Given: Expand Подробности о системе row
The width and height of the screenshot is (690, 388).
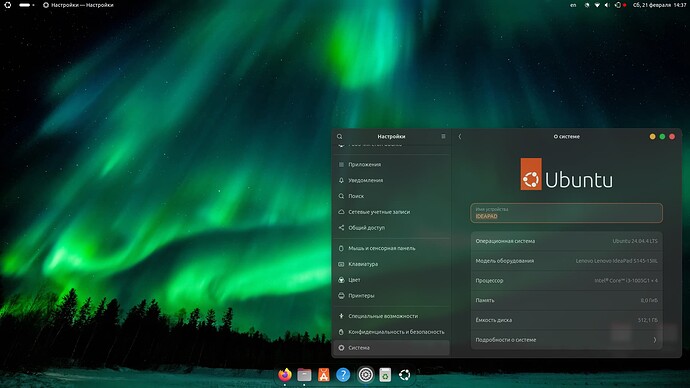Looking at the screenshot, I should pos(566,340).
